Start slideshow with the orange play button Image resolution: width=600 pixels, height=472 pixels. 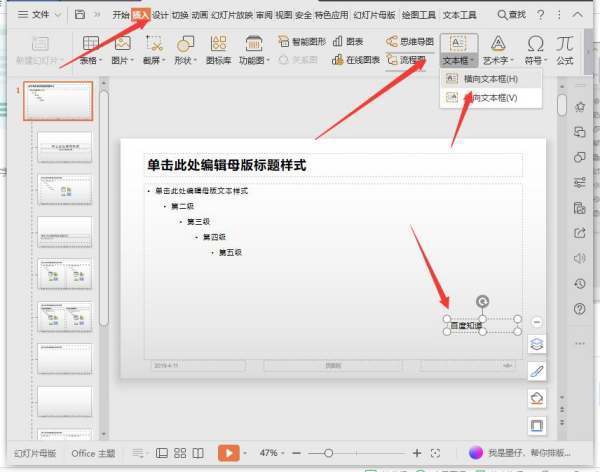pos(228,453)
